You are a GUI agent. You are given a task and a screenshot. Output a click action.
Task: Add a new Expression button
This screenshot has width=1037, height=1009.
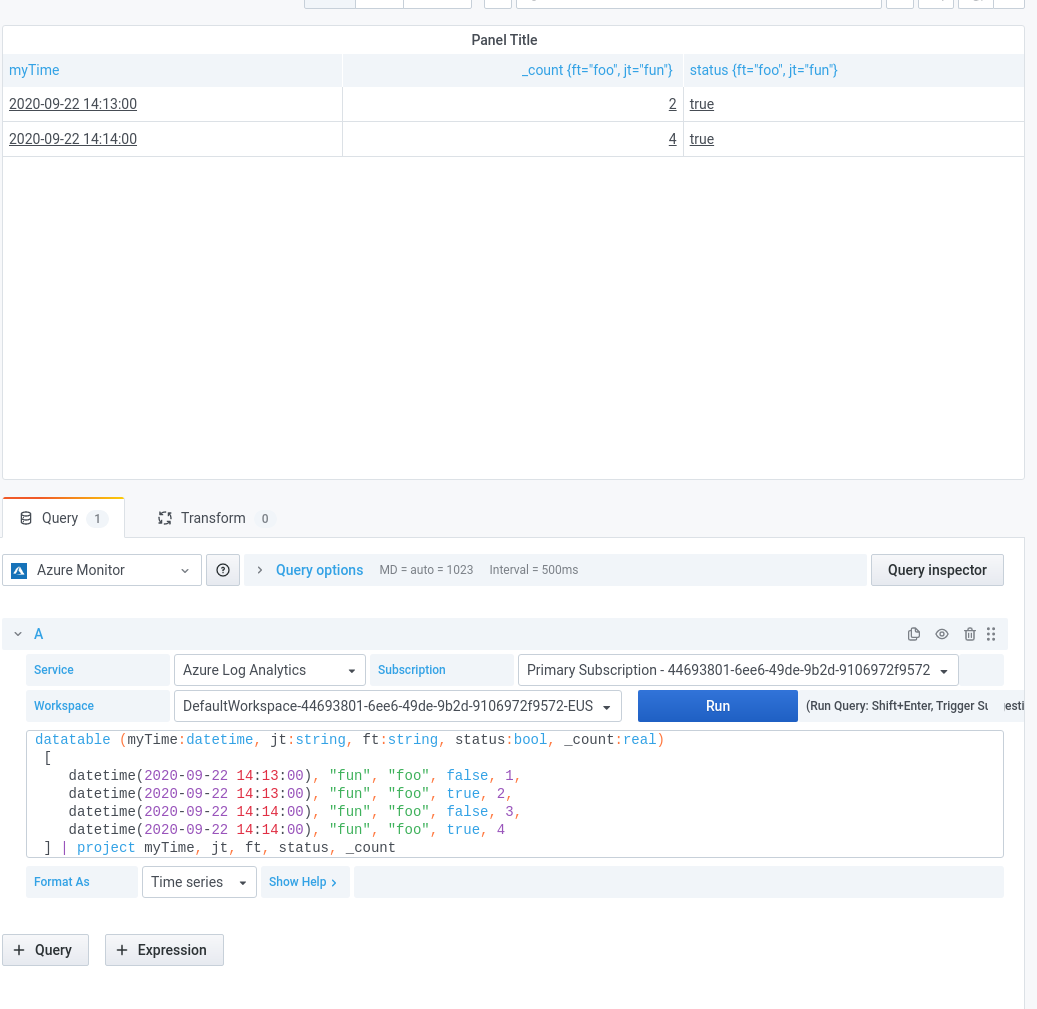click(164, 950)
